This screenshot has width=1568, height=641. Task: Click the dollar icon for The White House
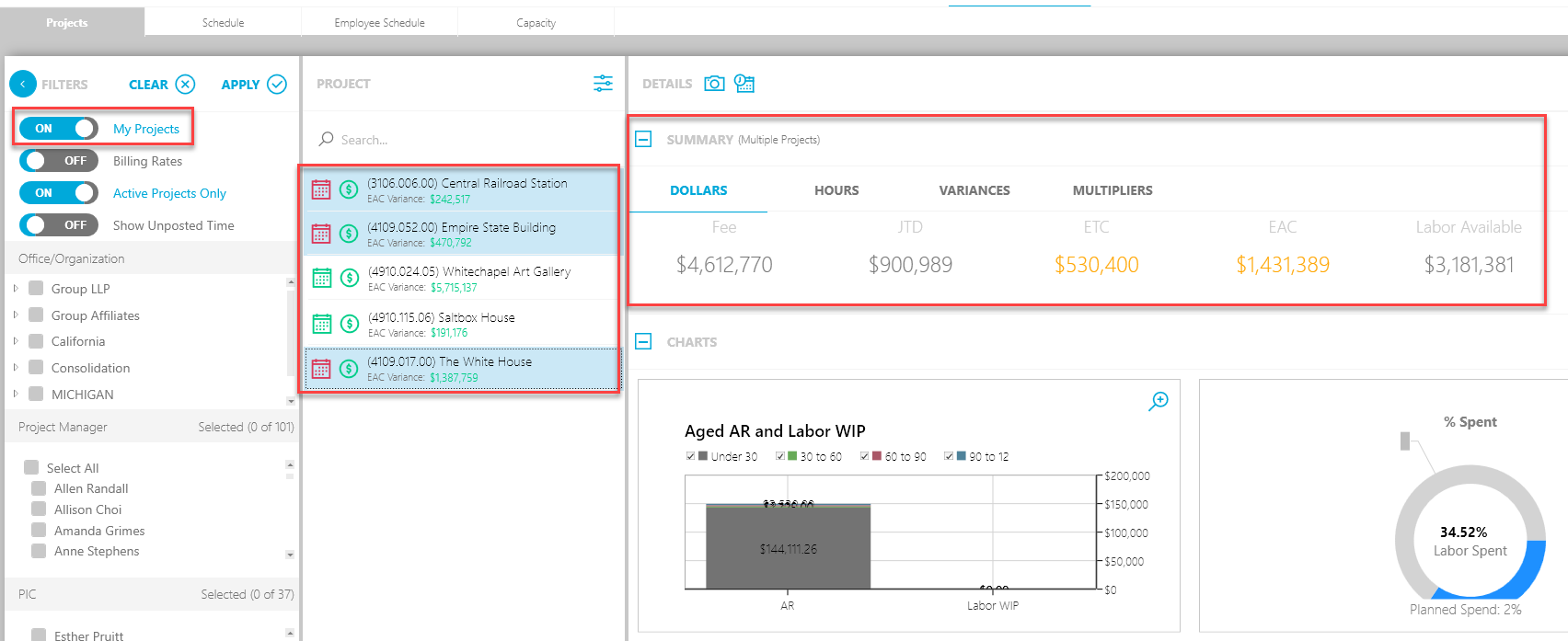pyautogui.click(x=349, y=369)
